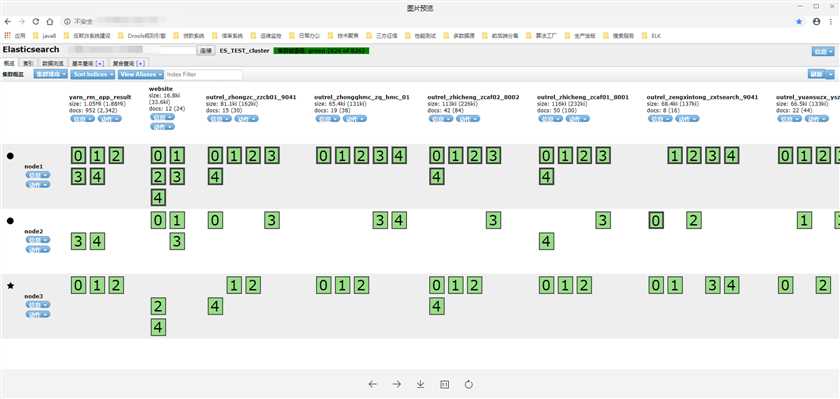Reload the browser page
Screen dimensions: 840x399
pyautogui.click(x=36, y=21)
